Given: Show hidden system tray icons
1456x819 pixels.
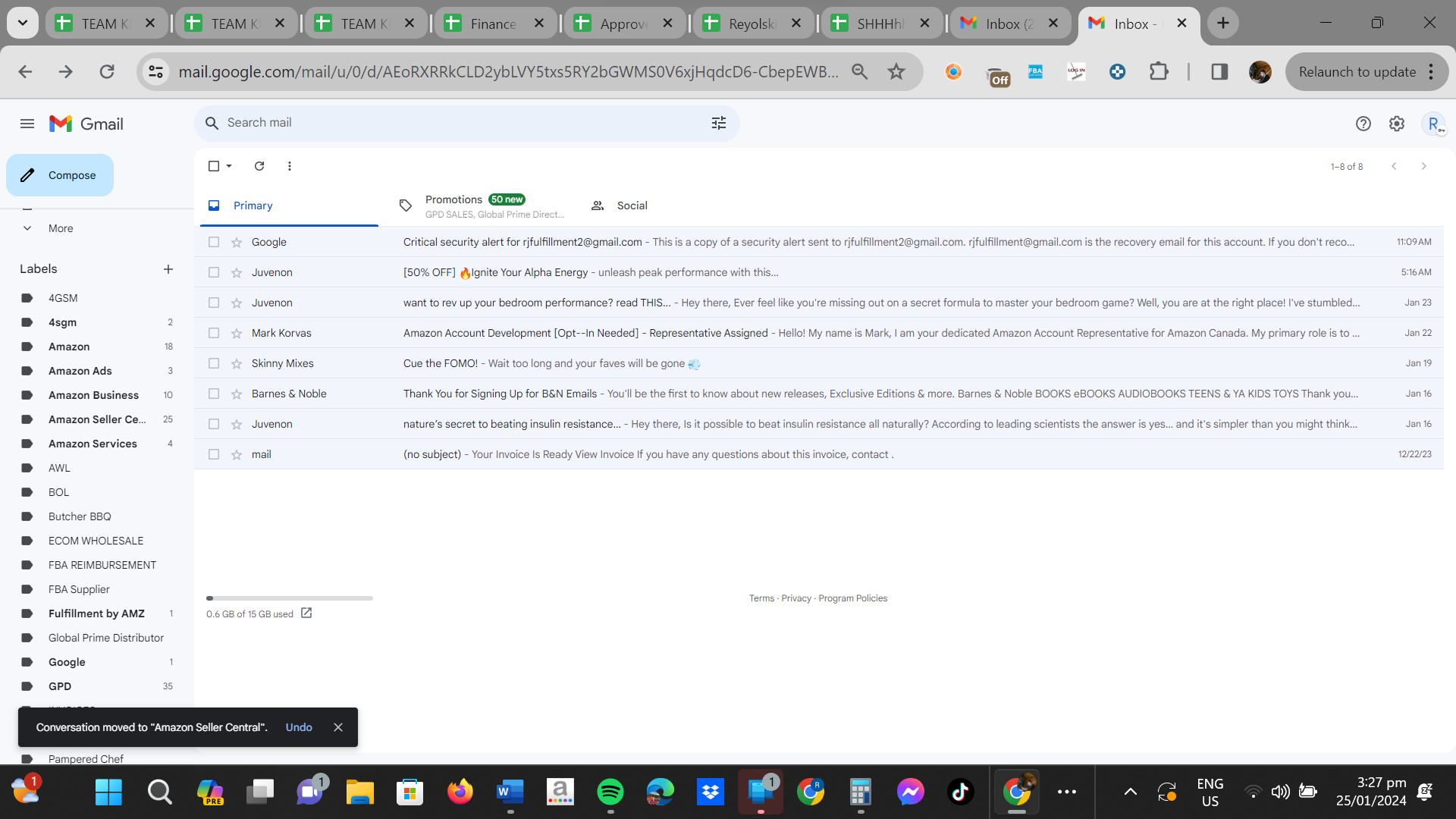Looking at the screenshot, I should [x=1130, y=792].
